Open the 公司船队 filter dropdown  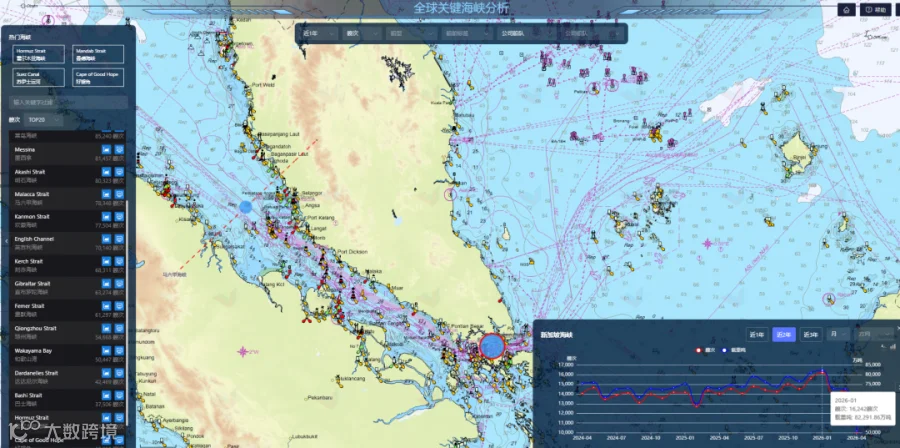coord(526,34)
